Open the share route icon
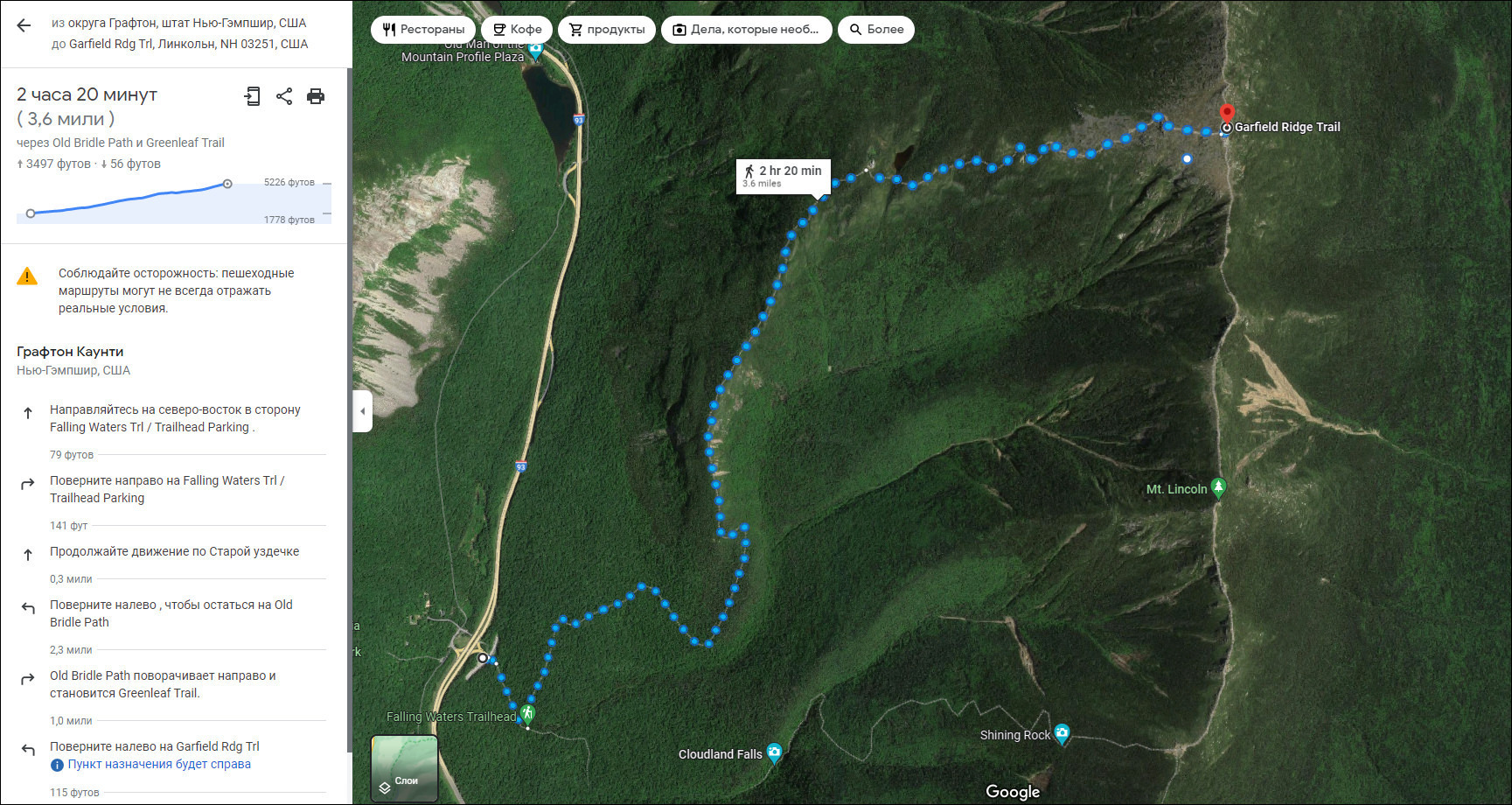Image resolution: width=1512 pixels, height=805 pixels. [x=284, y=96]
